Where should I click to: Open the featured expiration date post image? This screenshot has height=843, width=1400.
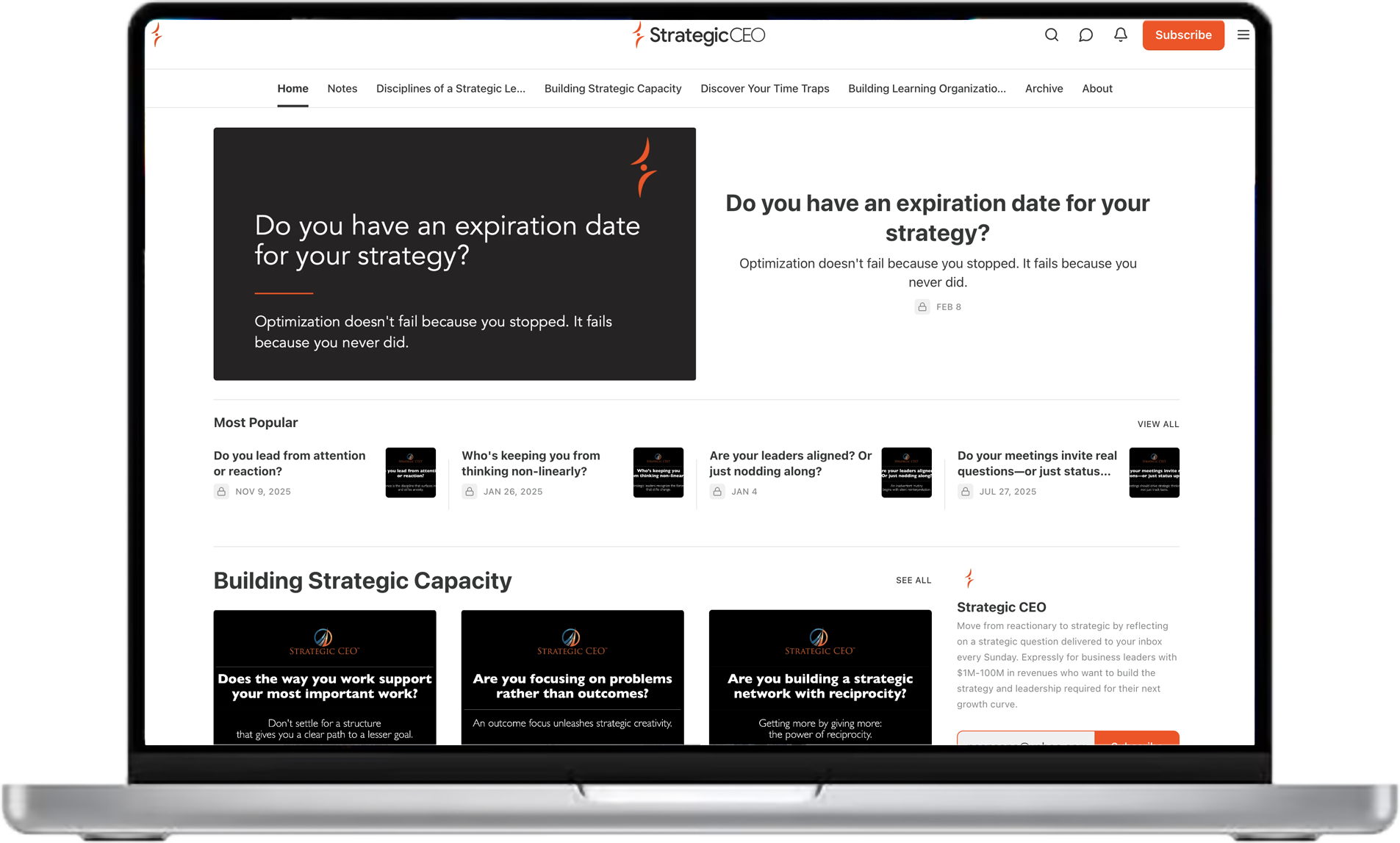tap(454, 254)
